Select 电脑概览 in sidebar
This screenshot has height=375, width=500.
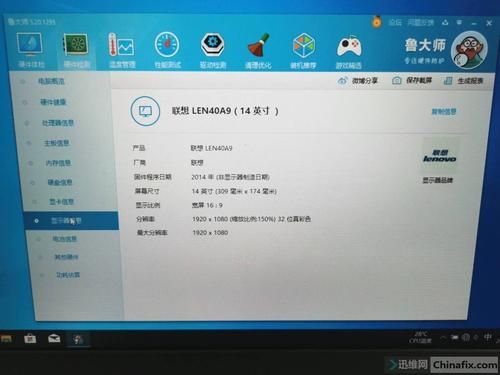click(x=51, y=81)
